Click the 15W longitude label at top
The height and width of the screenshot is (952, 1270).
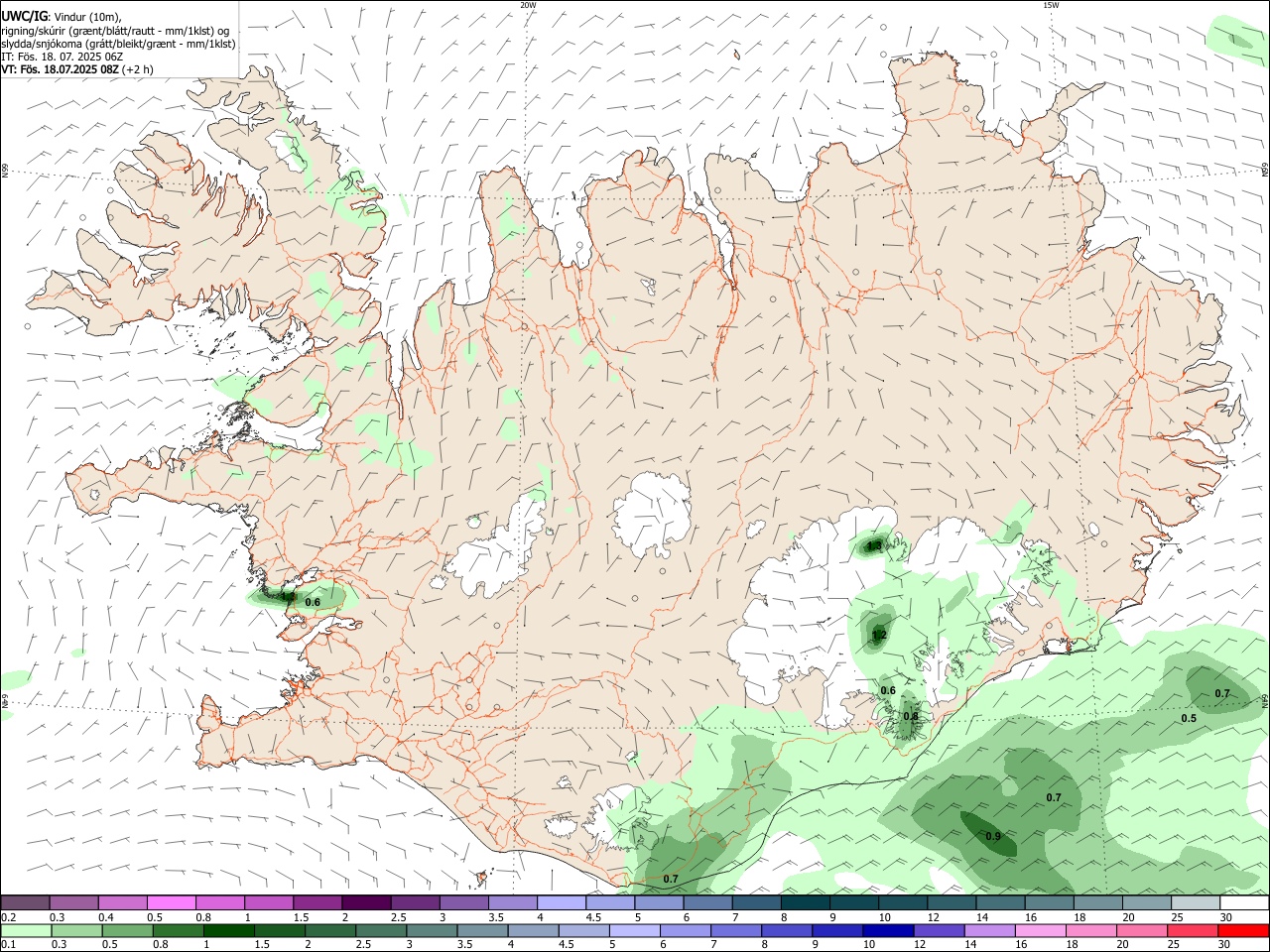point(1051,5)
